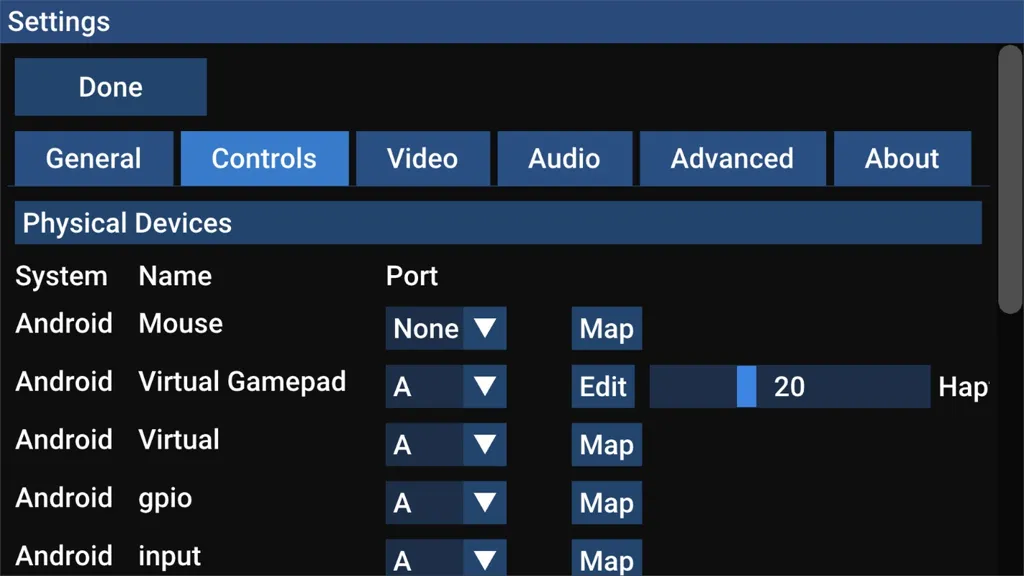Click the Done button

pos(110,87)
